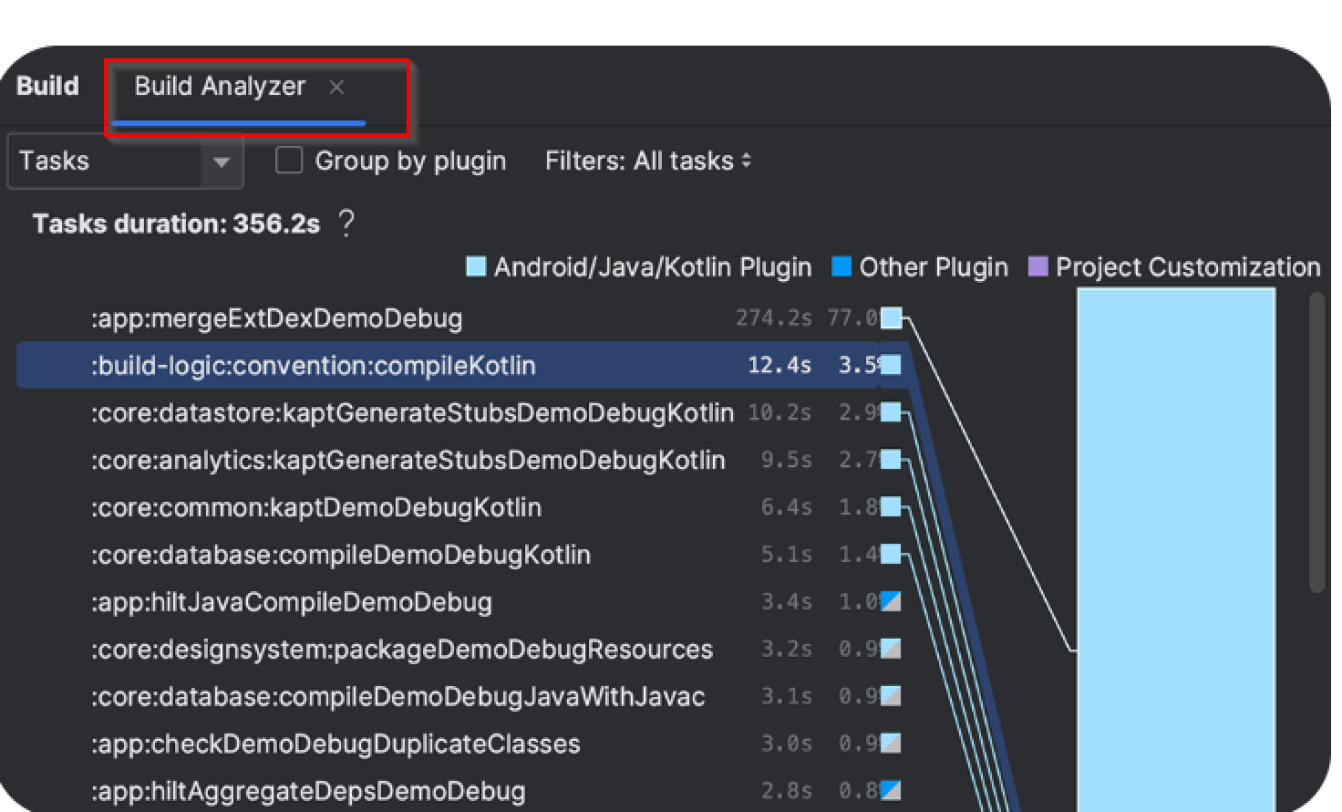
Task: Click the plugin icon beside build-logic compileKotlin
Action: click(x=891, y=365)
